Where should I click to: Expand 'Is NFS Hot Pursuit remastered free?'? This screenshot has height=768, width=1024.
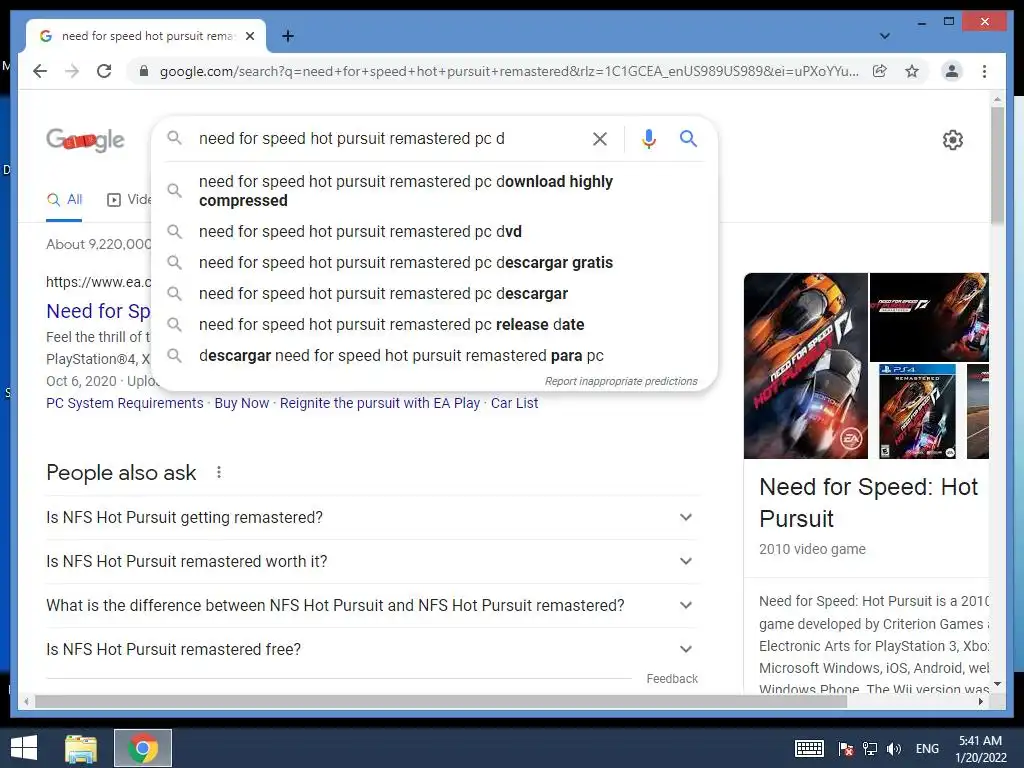[372, 649]
